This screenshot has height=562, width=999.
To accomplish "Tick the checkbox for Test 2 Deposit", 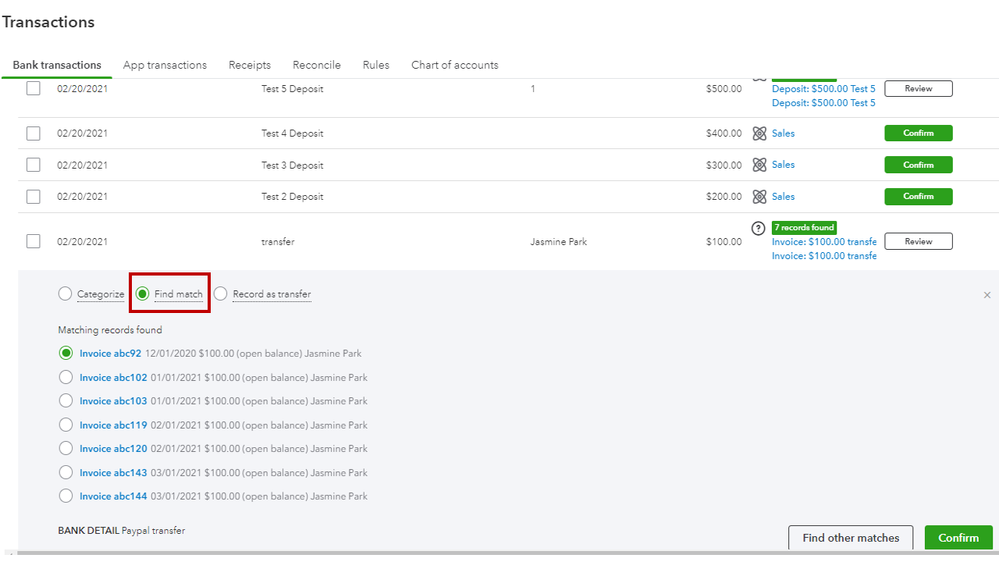I will click(33, 197).
